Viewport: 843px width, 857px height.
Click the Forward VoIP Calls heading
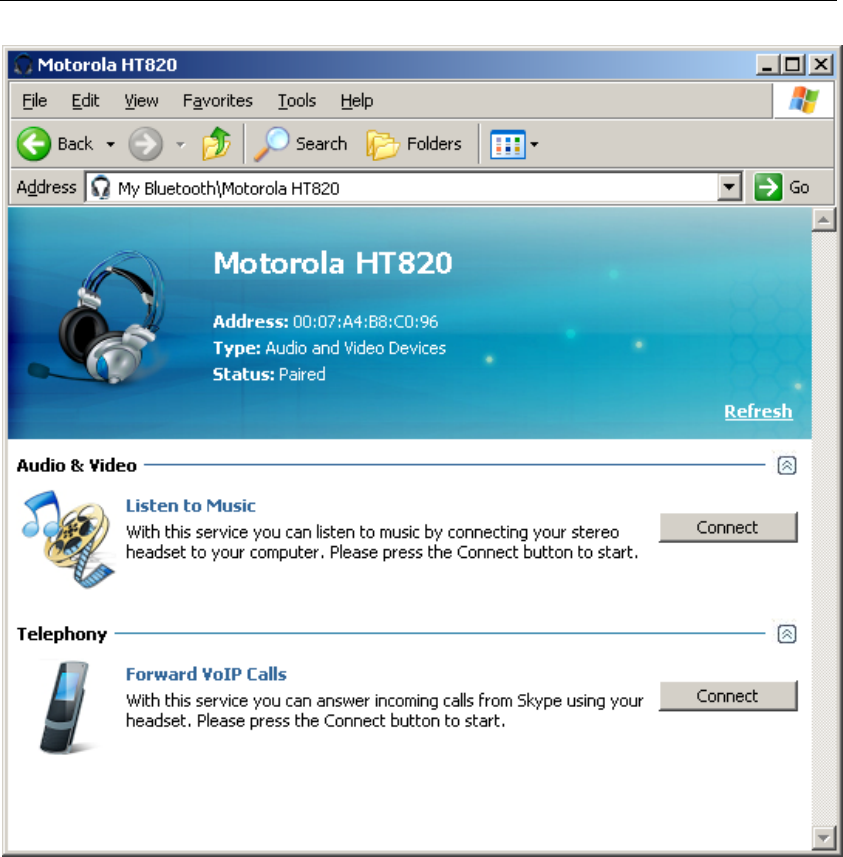tap(206, 674)
